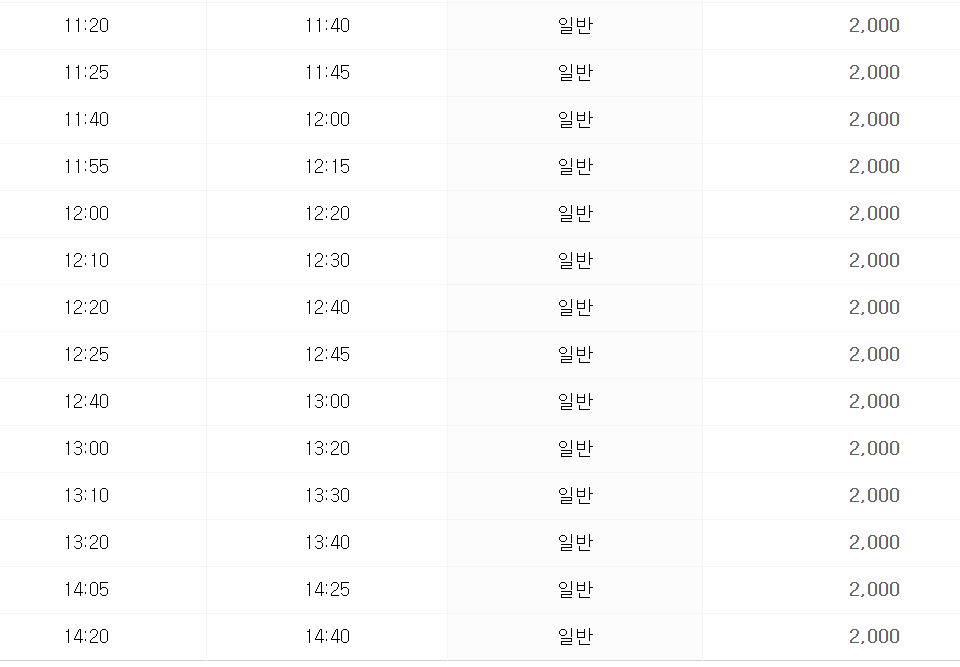
Task: Click the 11:45 arrival time
Action: point(328,72)
